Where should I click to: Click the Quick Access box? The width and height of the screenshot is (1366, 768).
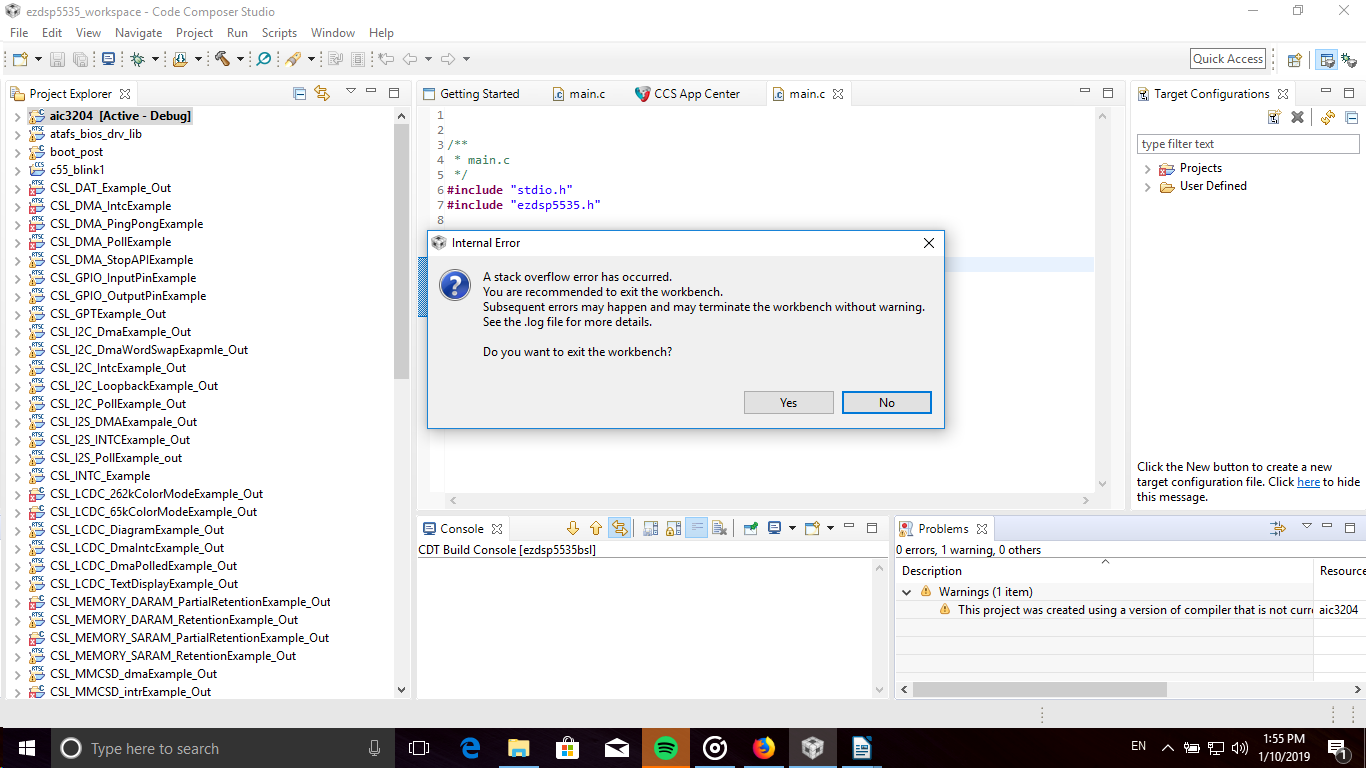point(1228,59)
